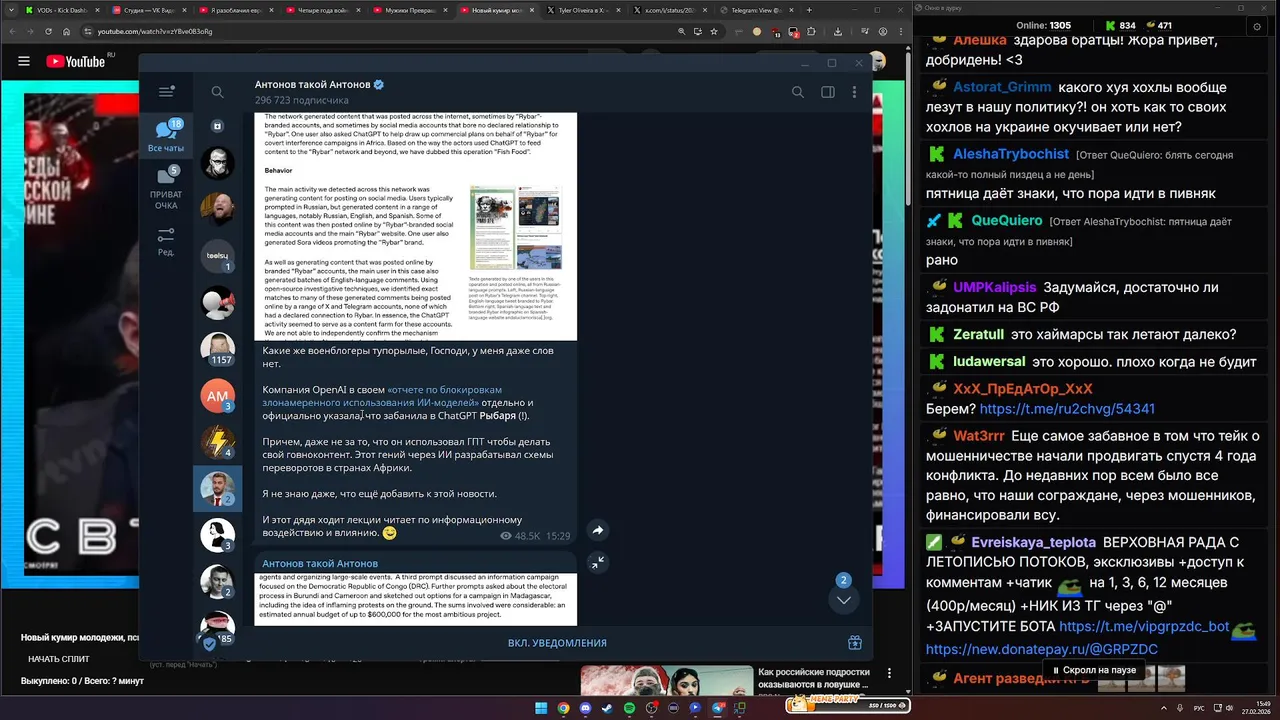1280x720 pixels.
Task: Switch to Tyler Oliveira browser tab
Action: (582, 10)
